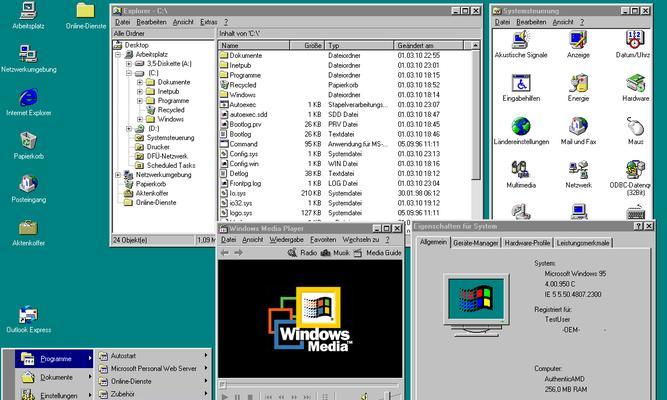
Task: Click Musik in Media Player toolbar
Action: (x=335, y=253)
